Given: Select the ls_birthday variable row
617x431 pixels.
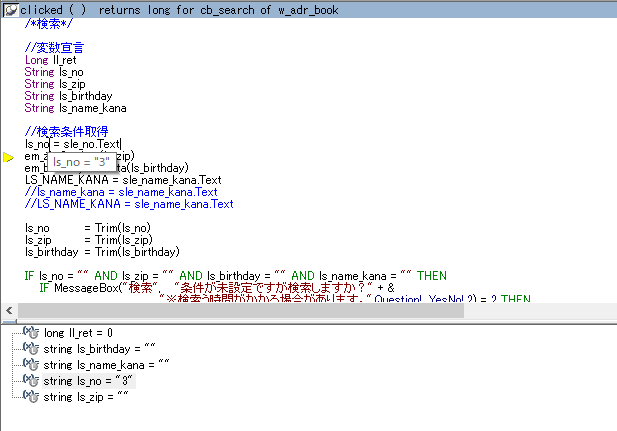Looking at the screenshot, I should 100,348.
